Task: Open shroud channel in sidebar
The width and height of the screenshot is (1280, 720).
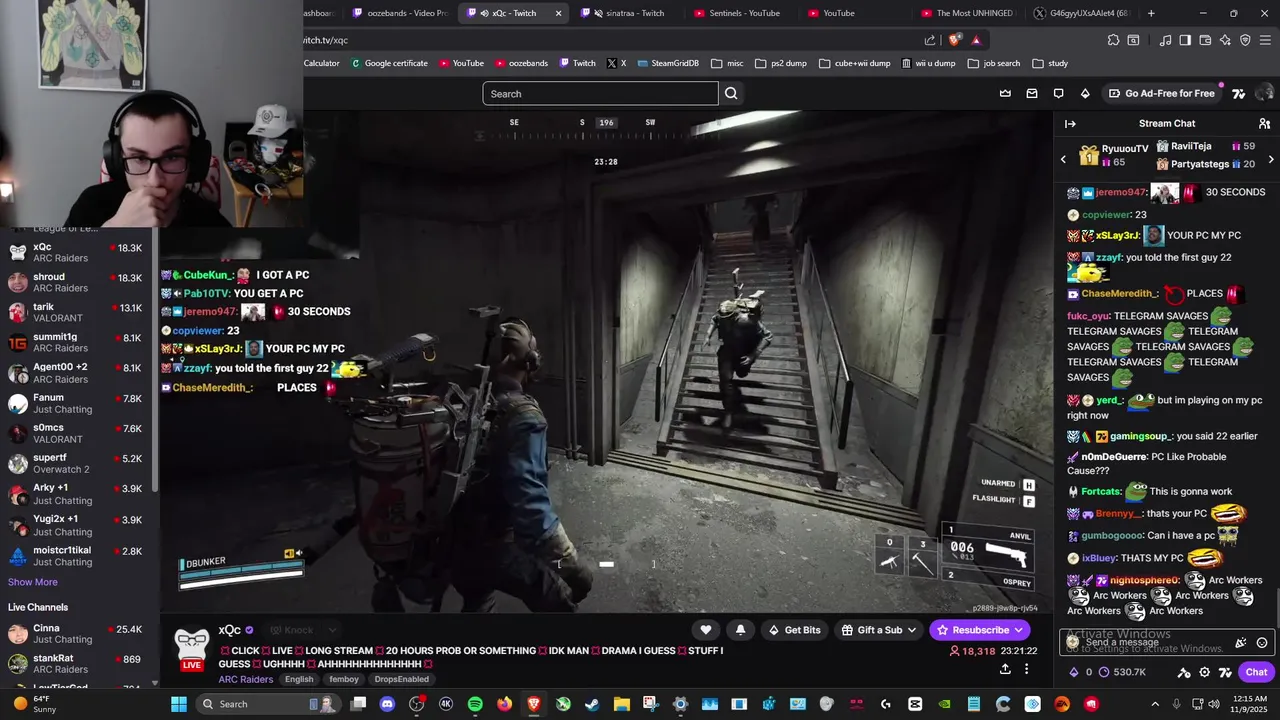Action: click(78, 282)
